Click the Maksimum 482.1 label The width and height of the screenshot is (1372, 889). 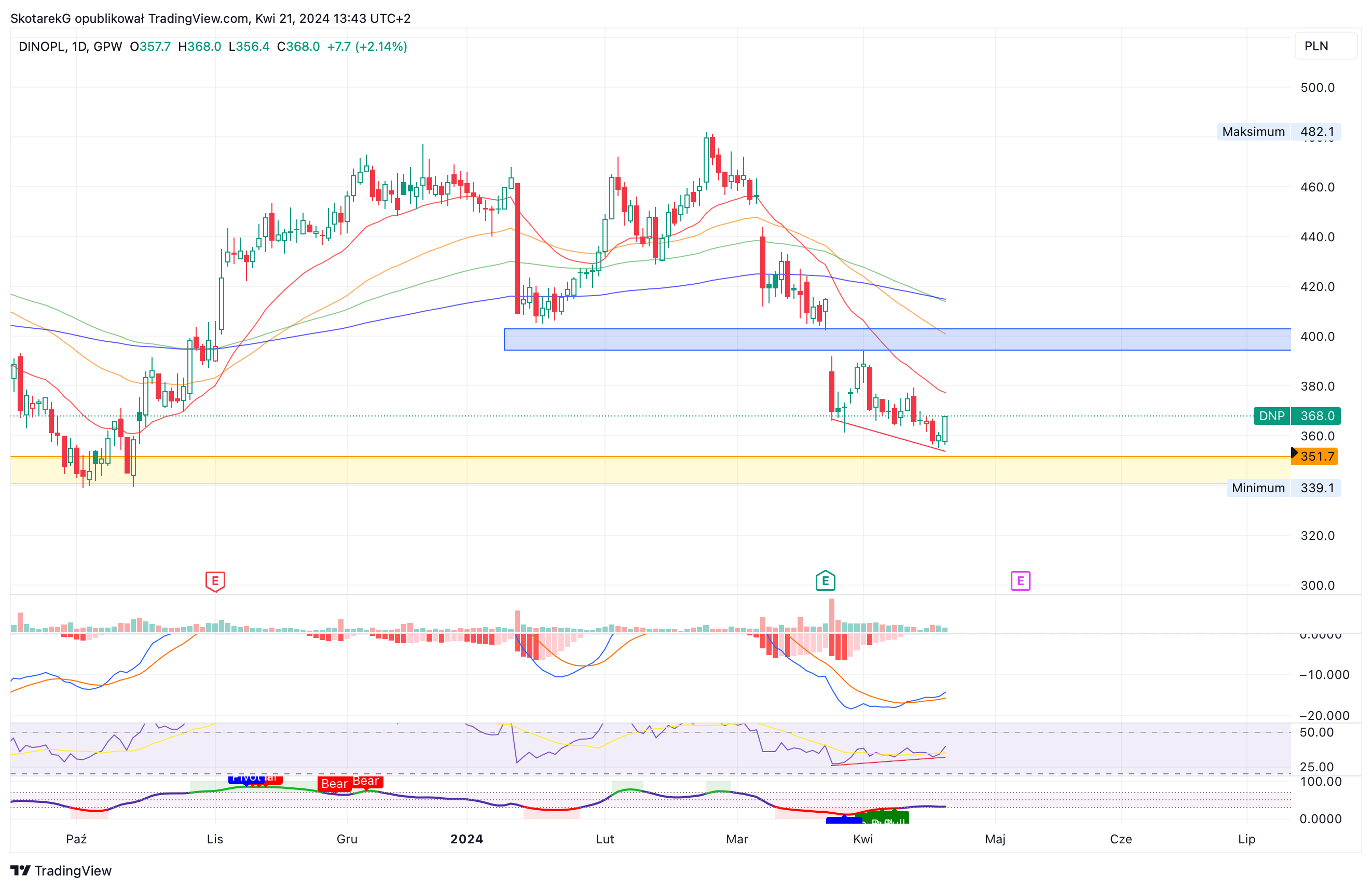[1279, 131]
